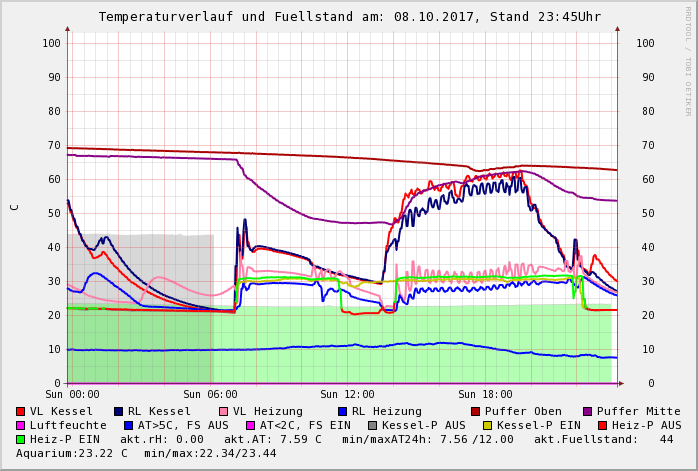Click the purple Puffer Mitte legend swatch
698x471 pixels.
[588, 411]
